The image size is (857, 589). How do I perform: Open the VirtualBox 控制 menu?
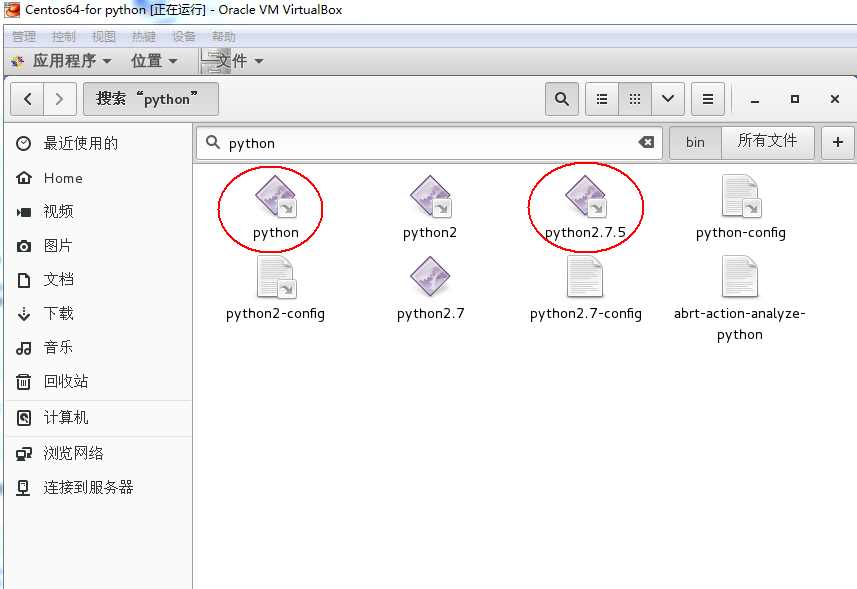[64, 37]
